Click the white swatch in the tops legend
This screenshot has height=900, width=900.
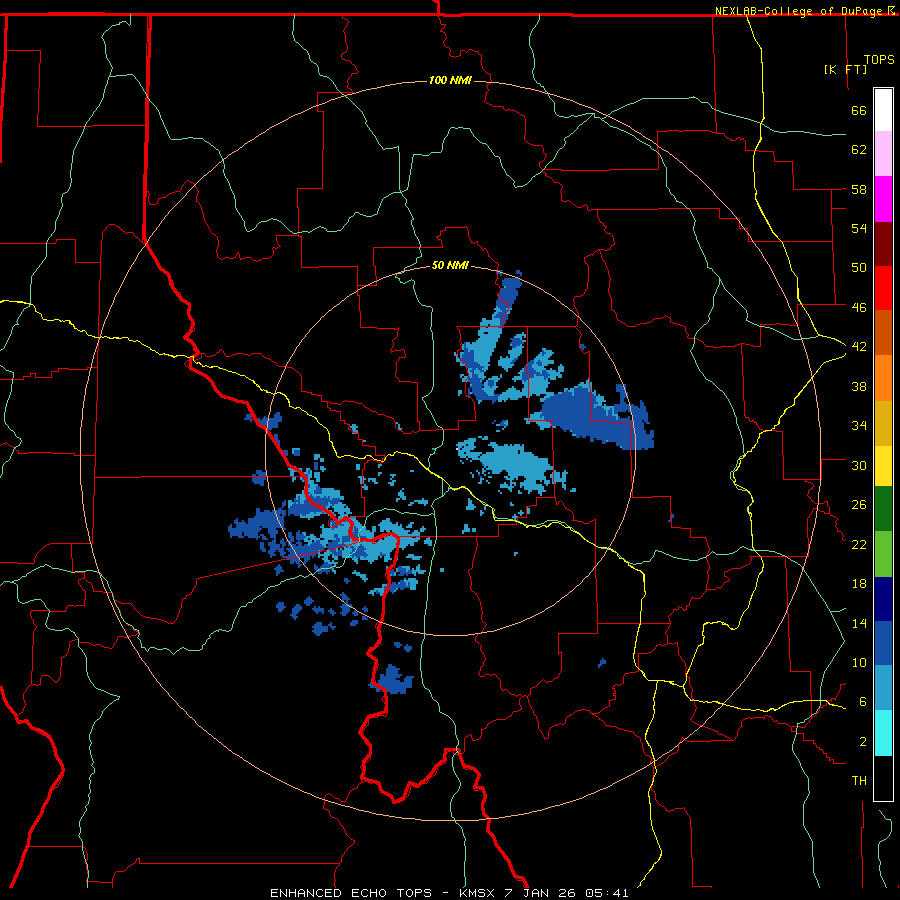(883, 110)
